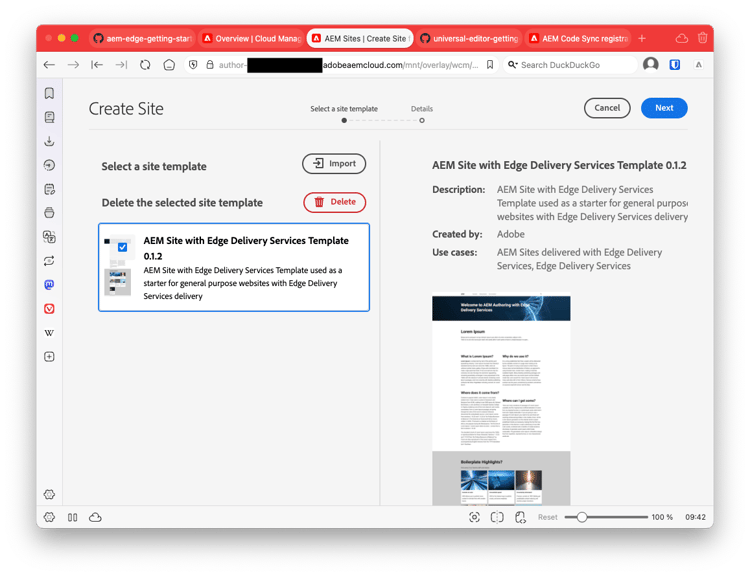Switch to Overview Cloud Manager tab
Image resolution: width=750 pixels, height=576 pixels.
tap(251, 38)
